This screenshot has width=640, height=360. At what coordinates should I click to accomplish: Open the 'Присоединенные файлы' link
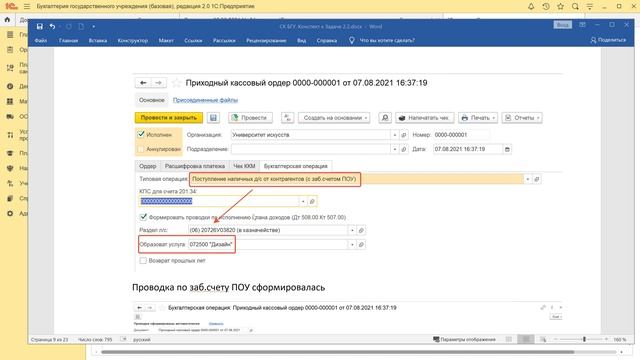(205, 100)
